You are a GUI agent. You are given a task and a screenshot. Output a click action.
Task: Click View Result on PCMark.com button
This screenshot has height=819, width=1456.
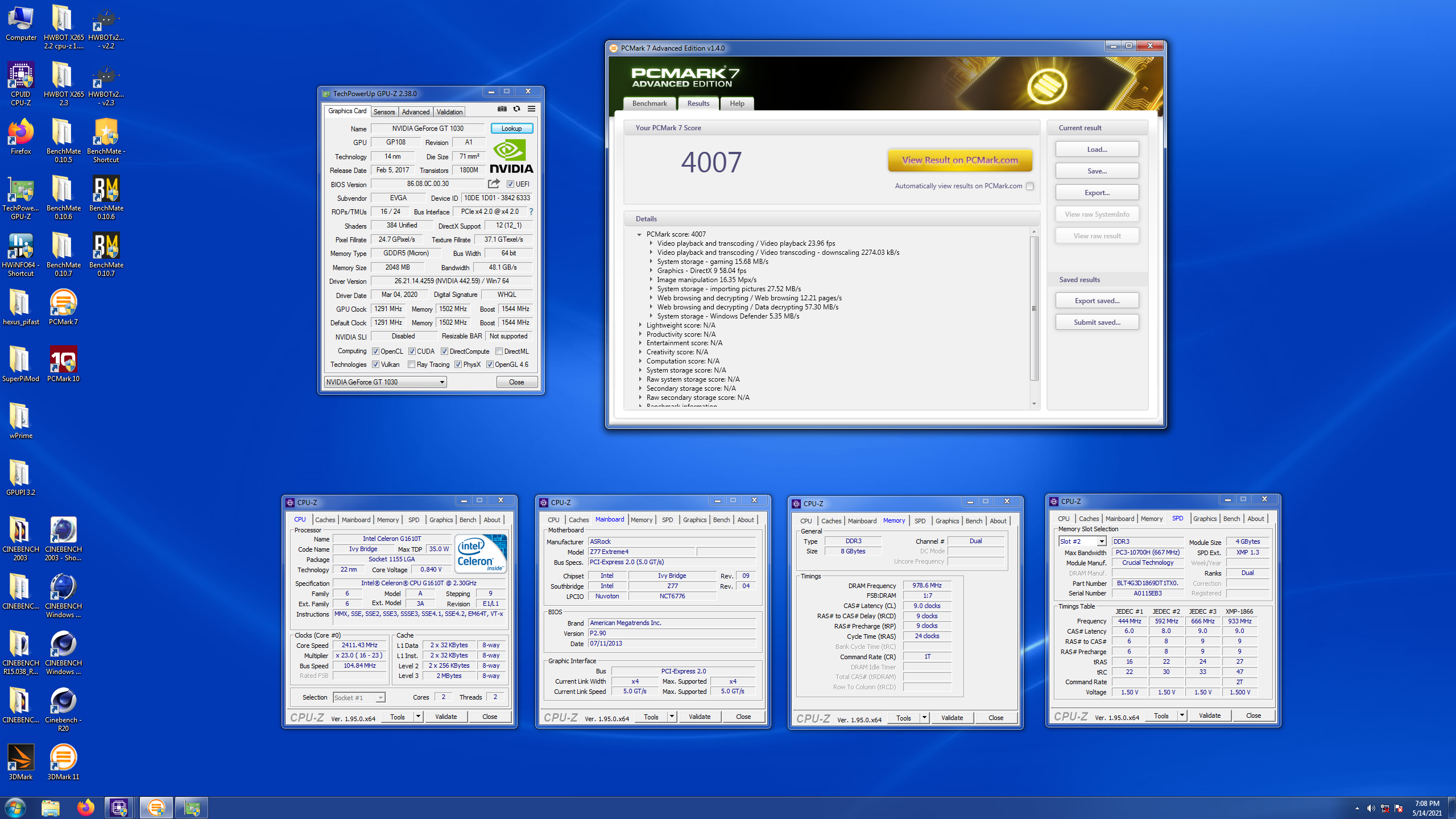(960, 160)
